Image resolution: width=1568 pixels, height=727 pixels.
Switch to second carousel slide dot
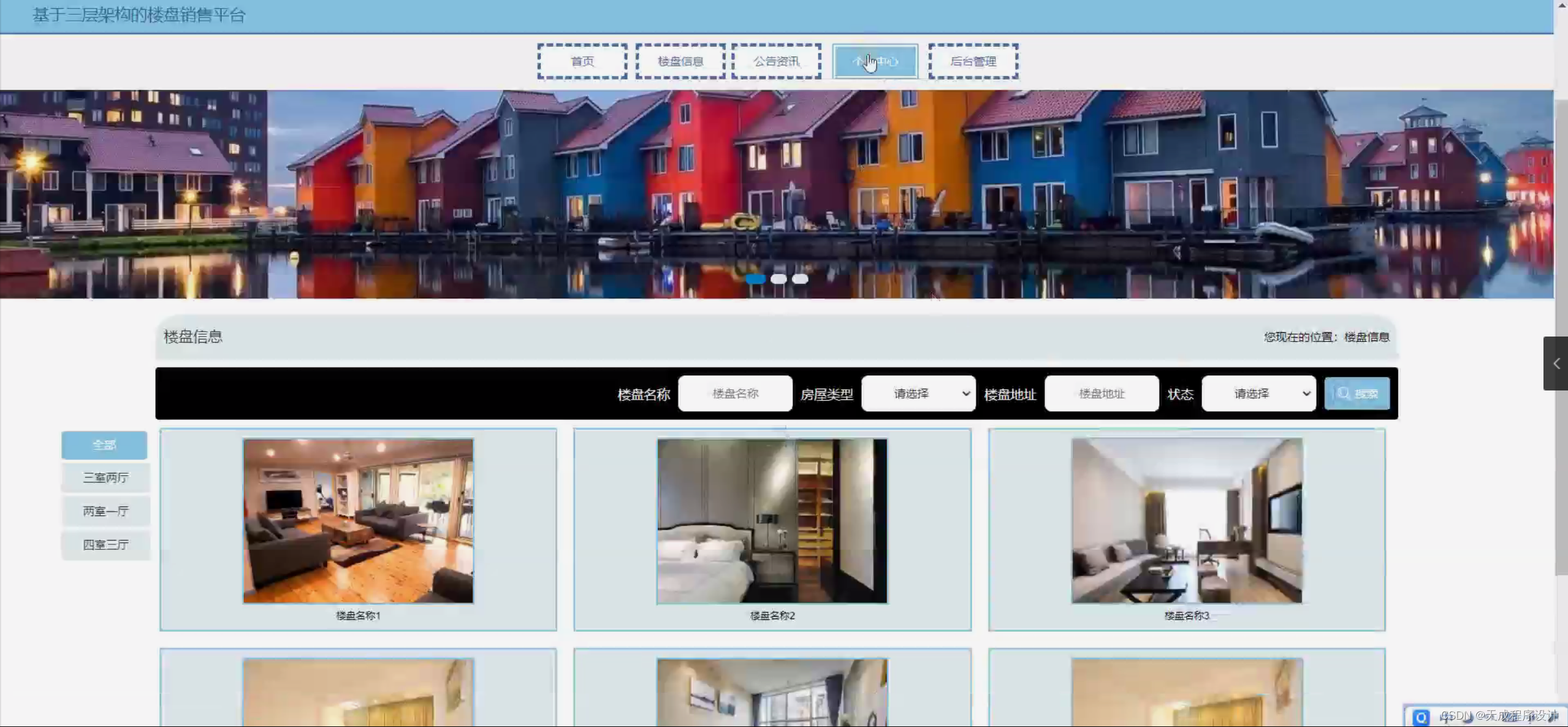coord(778,279)
